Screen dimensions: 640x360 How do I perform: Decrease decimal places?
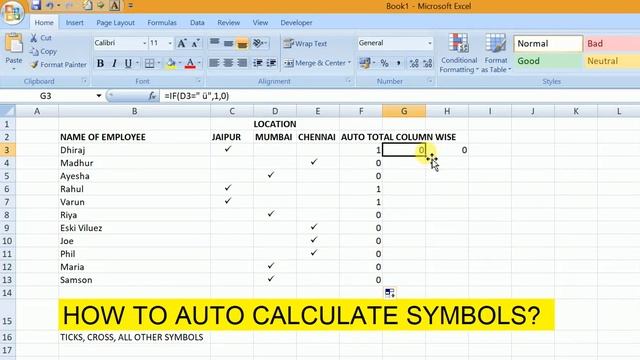427,63
